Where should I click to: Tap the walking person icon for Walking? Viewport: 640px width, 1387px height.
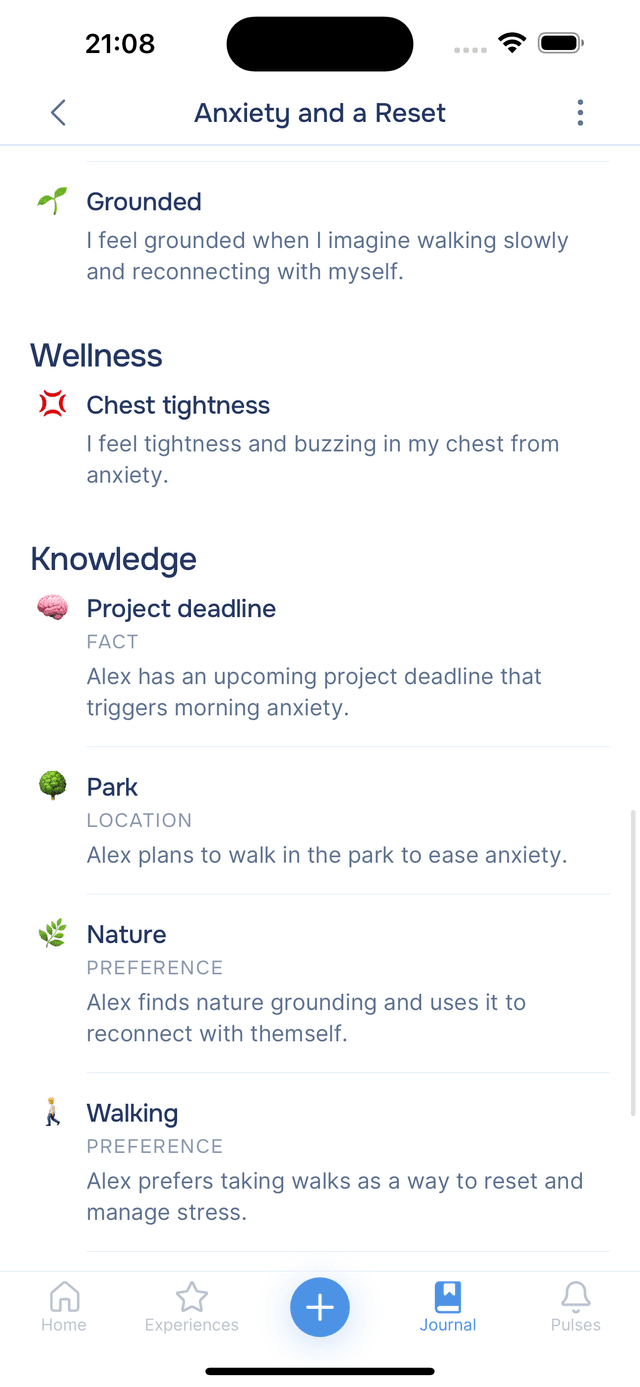(51, 1112)
